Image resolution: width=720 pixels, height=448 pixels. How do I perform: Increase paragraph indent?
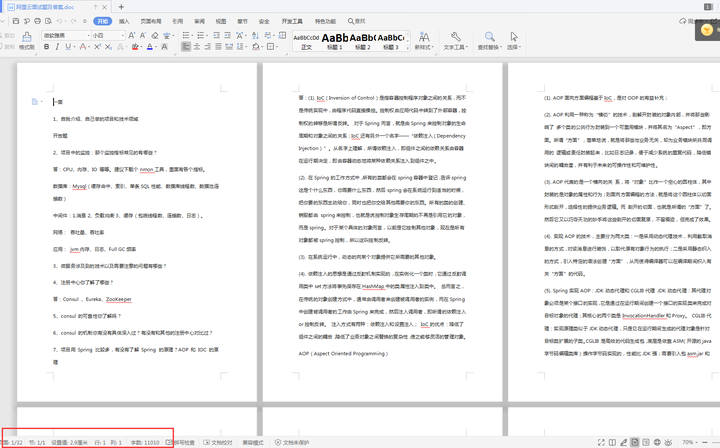pos(227,35)
